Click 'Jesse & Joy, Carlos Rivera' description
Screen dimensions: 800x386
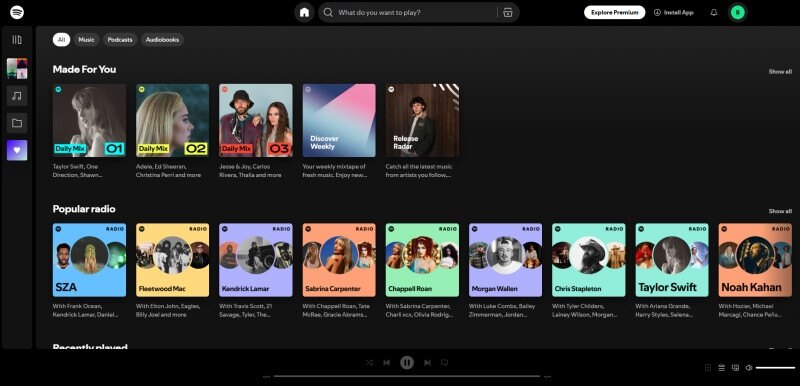[x=250, y=171]
